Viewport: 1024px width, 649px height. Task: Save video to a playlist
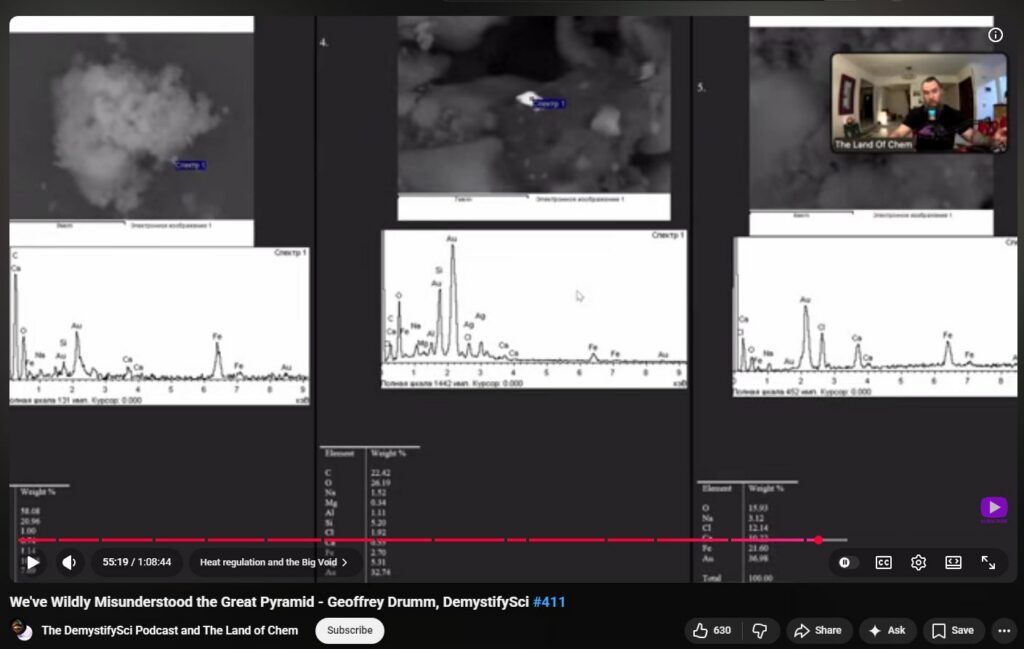[x=953, y=631]
